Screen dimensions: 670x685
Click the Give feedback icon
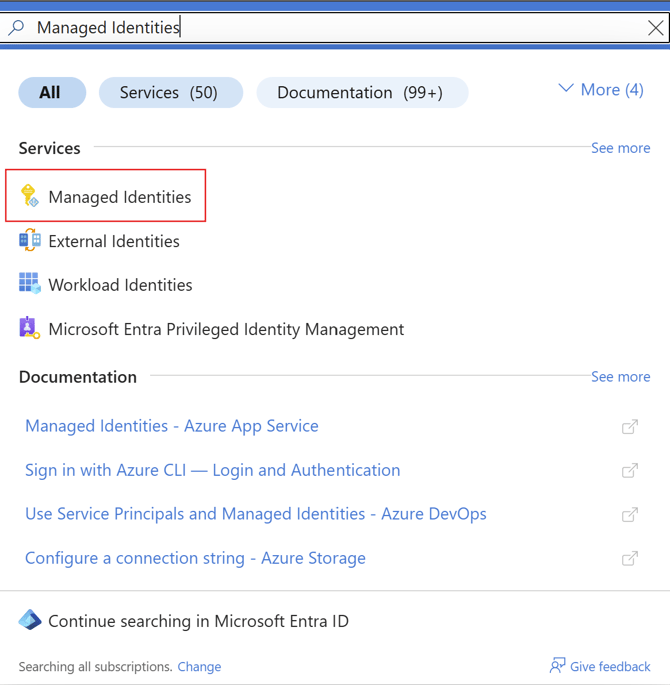coord(558,666)
